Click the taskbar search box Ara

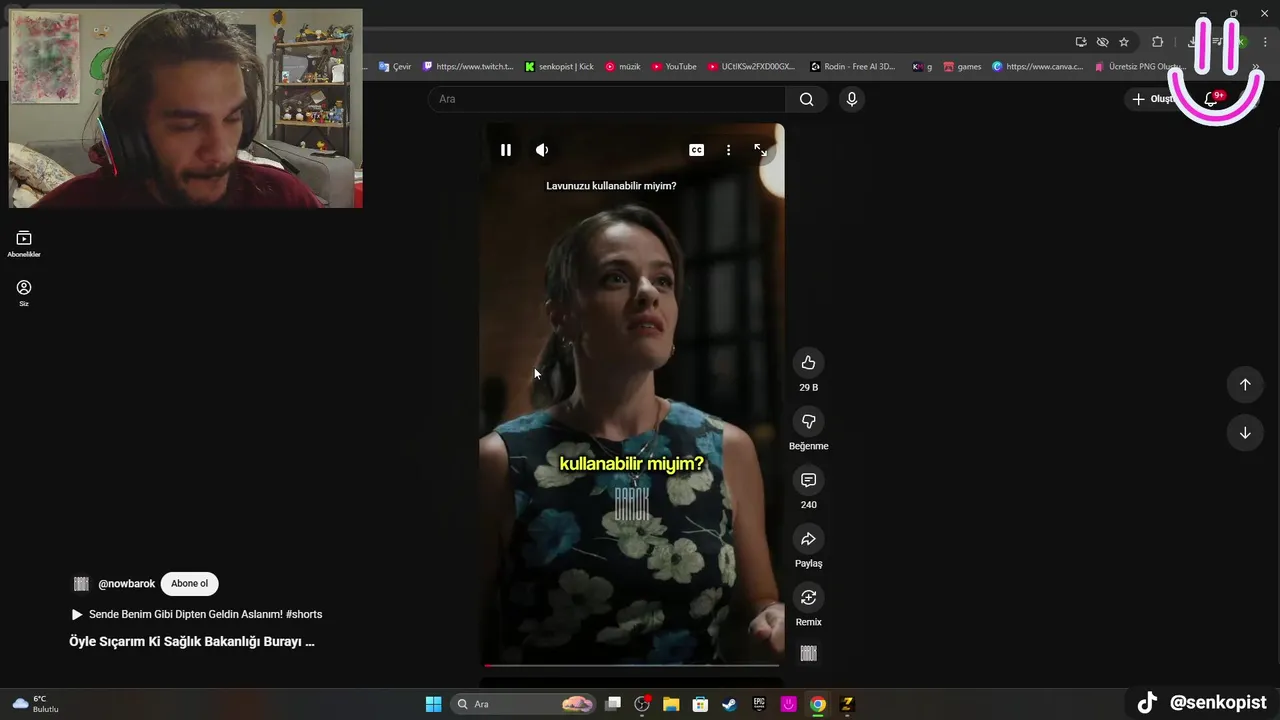click(x=524, y=704)
